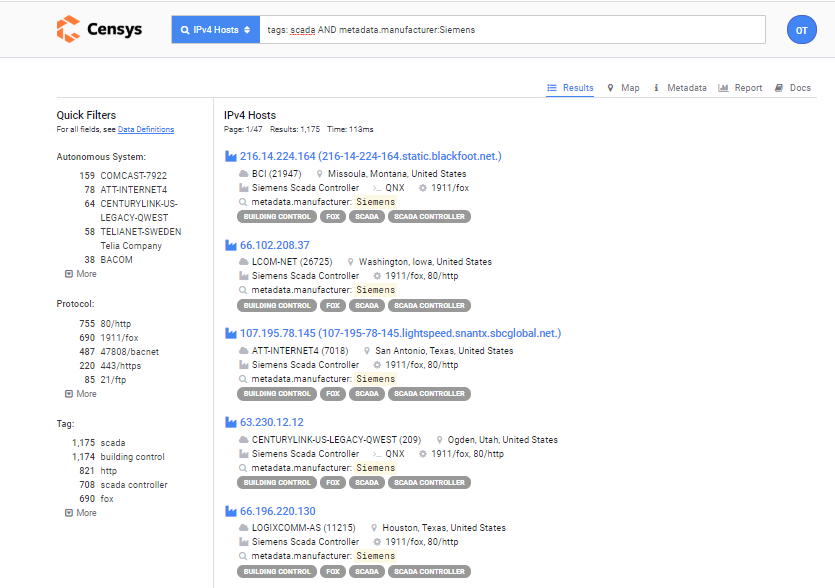Click gear icon beside 1911/fox for 216.14.224.164
The image size is (835, 588).
pyautogui.click(x=423, y=187)
